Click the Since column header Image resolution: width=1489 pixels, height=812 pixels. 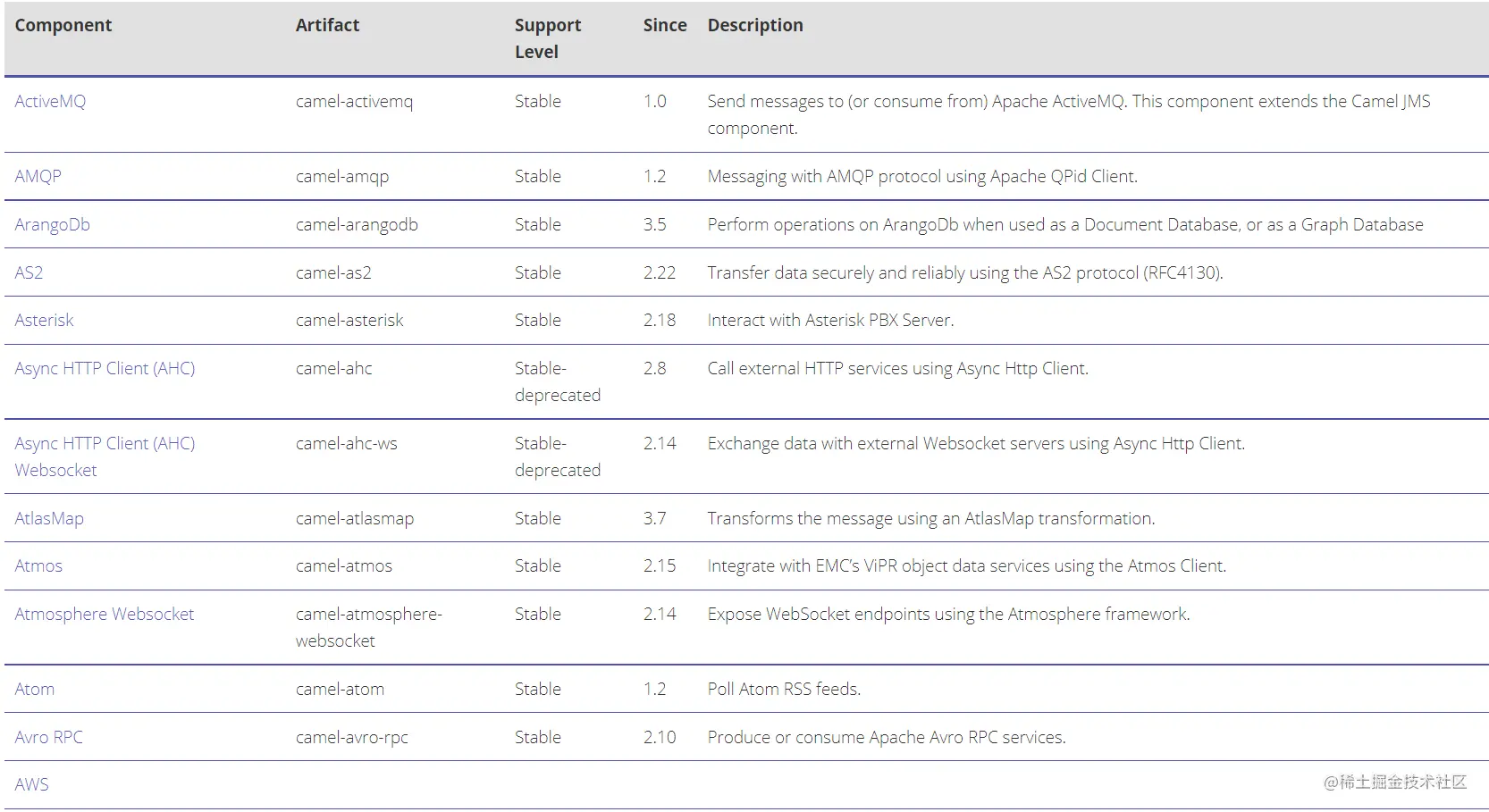(x=665, y=25)
